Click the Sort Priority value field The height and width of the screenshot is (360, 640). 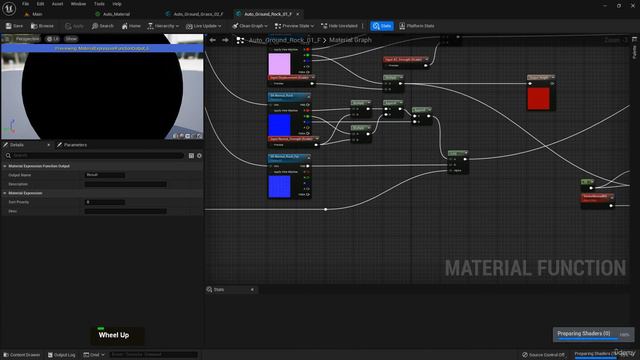(x=105, y=202)
